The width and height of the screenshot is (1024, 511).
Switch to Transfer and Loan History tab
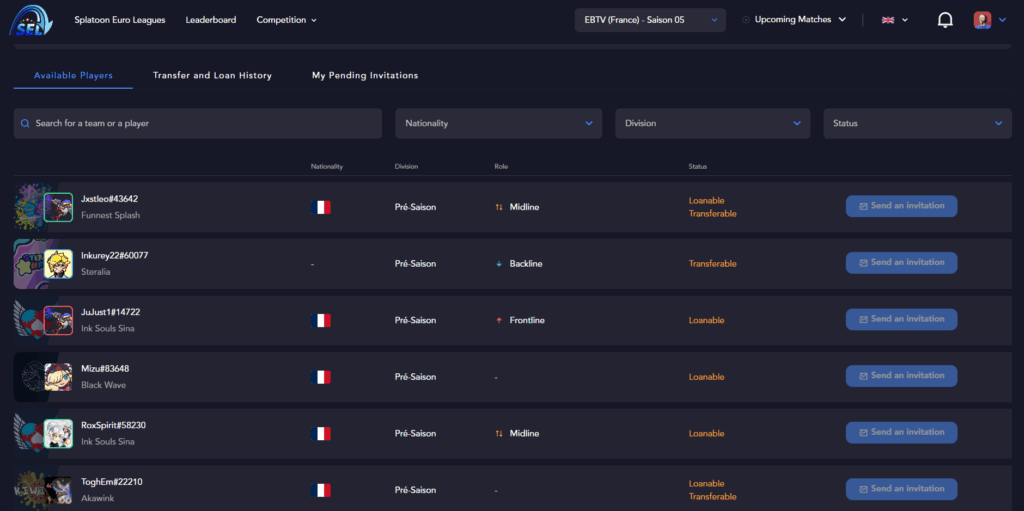pos(212,76)
